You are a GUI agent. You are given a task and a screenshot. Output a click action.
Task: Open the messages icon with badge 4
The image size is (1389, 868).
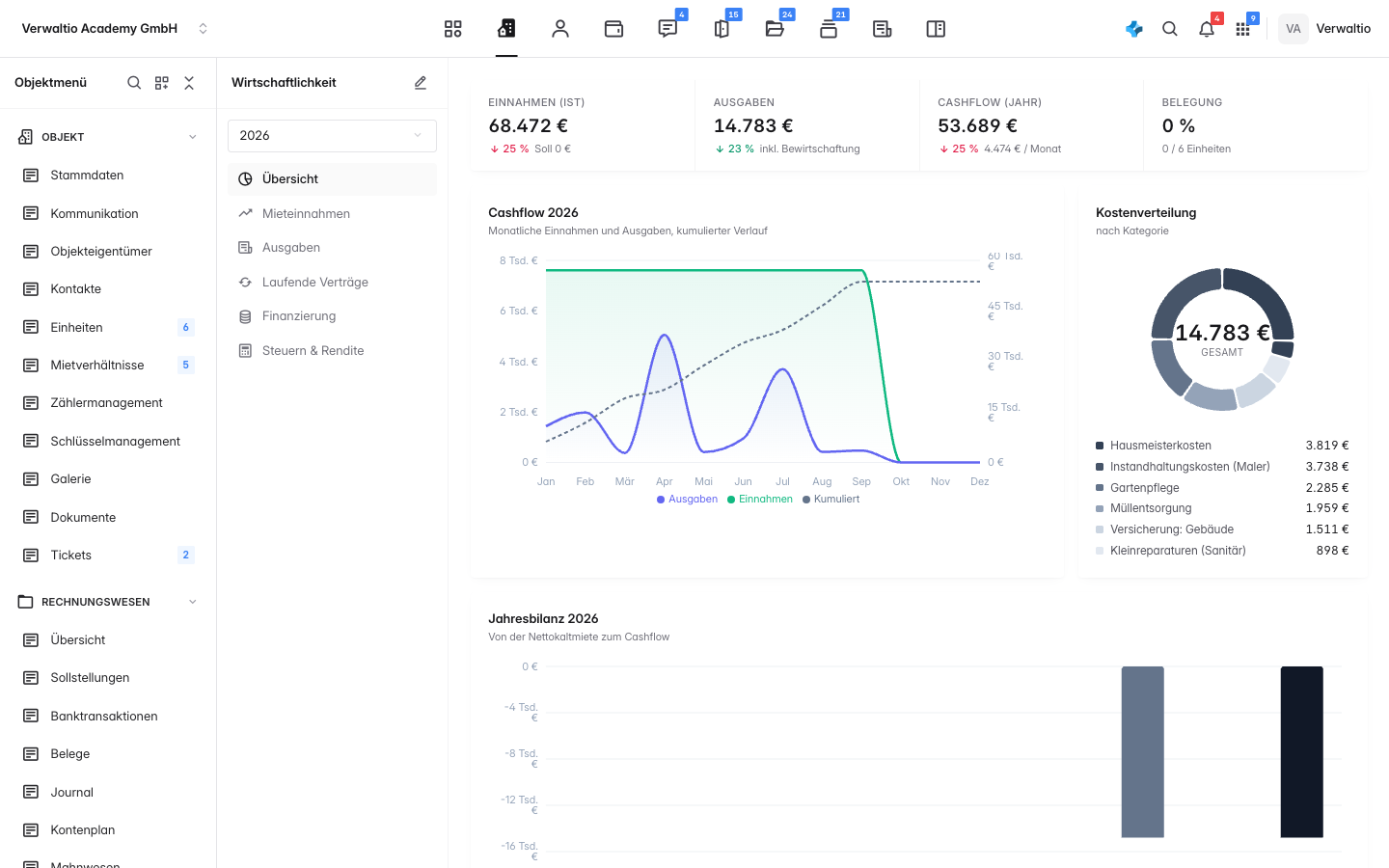pyautogui.click(x=667, y=29)
